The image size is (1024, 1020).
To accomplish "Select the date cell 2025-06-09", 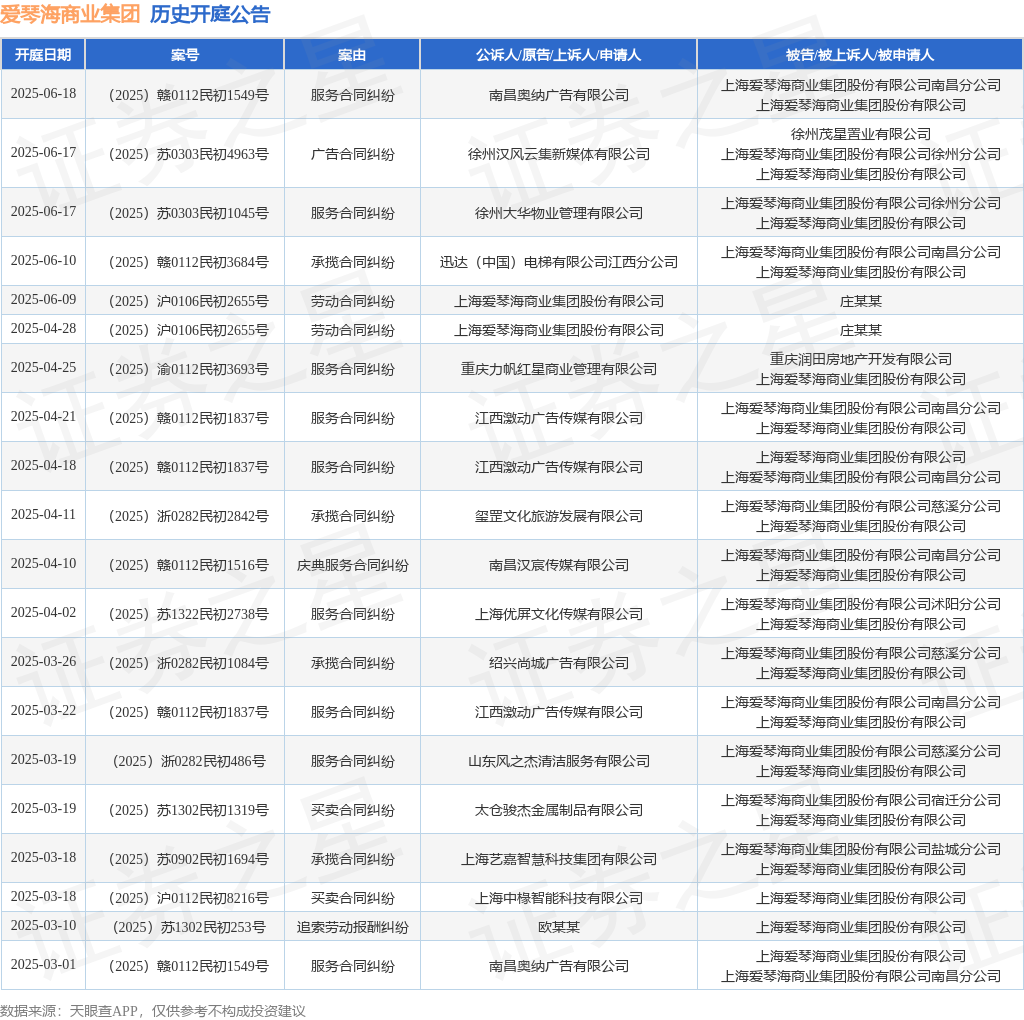I will point(43,299).
